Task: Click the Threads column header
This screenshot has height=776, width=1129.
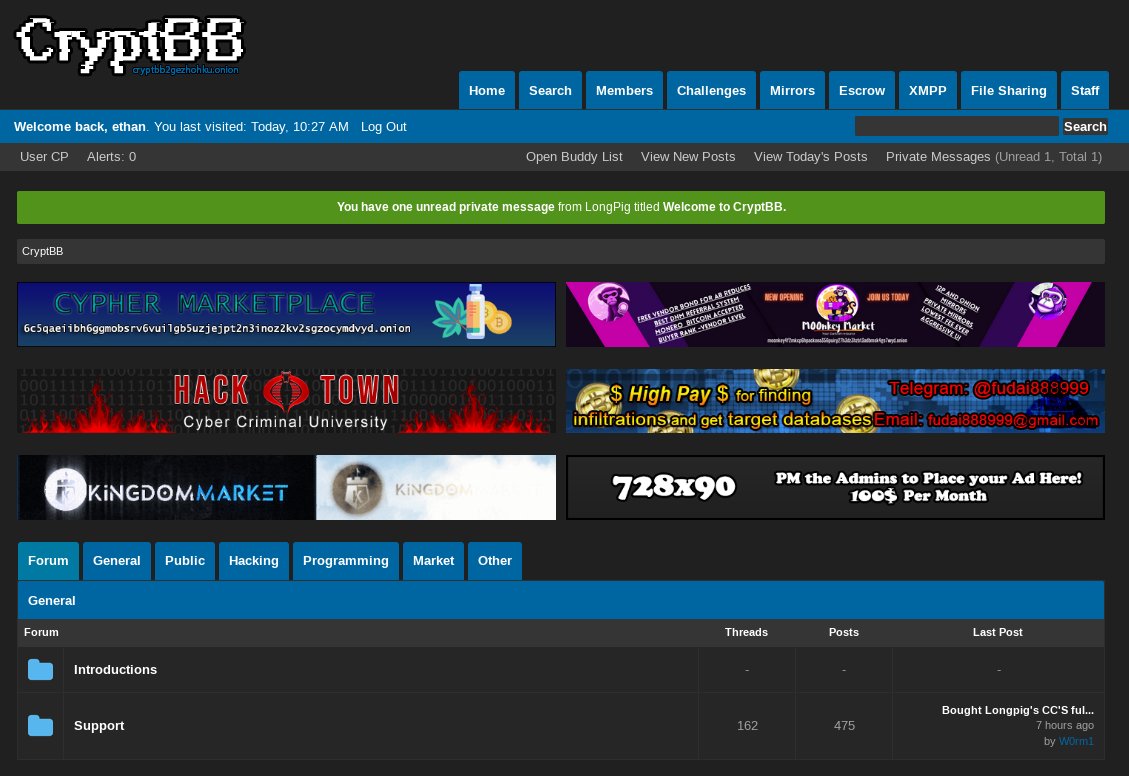Action: (x=746, y=632)
